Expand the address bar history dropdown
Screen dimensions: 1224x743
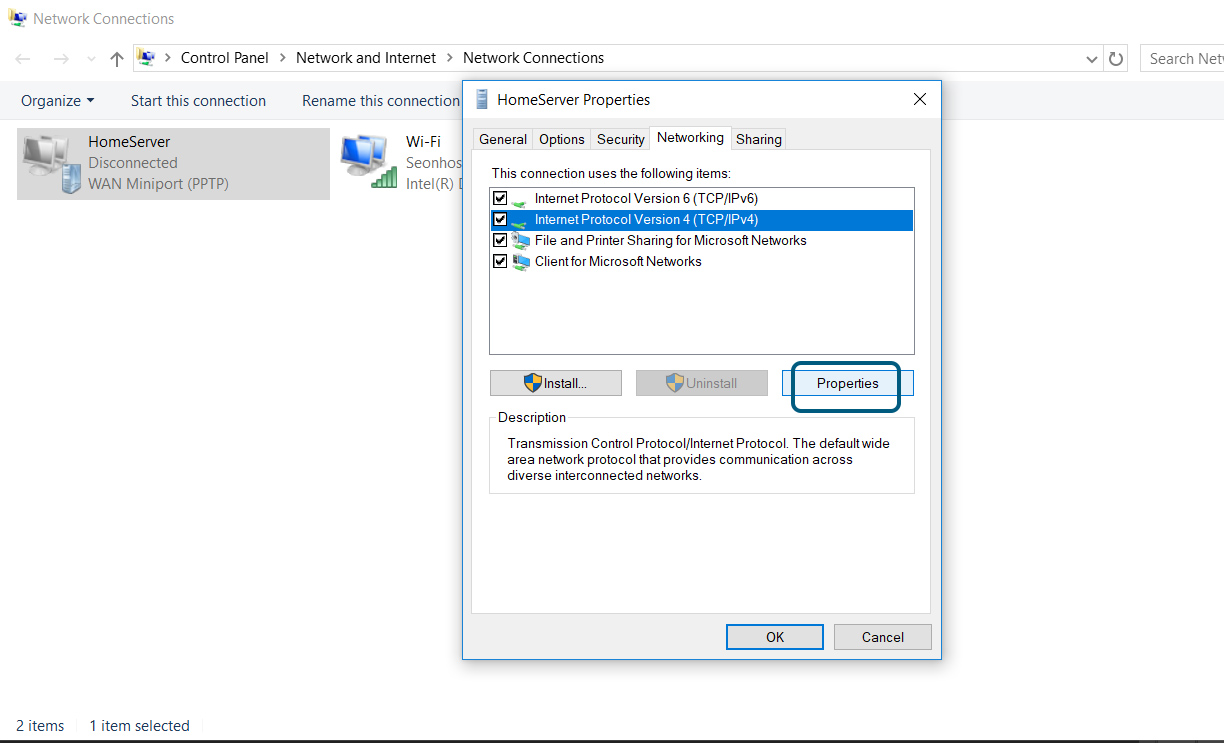[1092, 59]
